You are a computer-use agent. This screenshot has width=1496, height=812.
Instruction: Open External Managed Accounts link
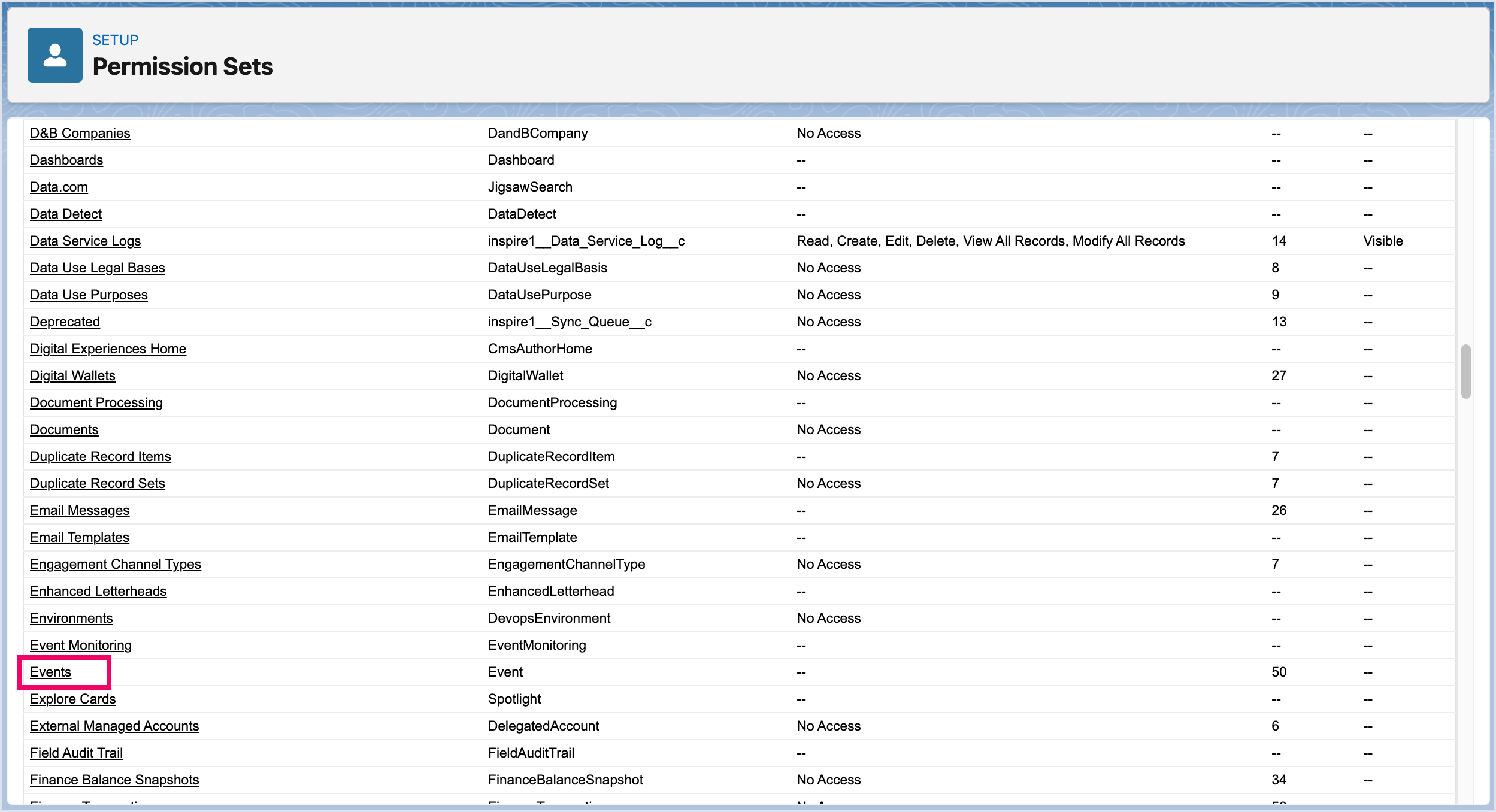point(114,726)
